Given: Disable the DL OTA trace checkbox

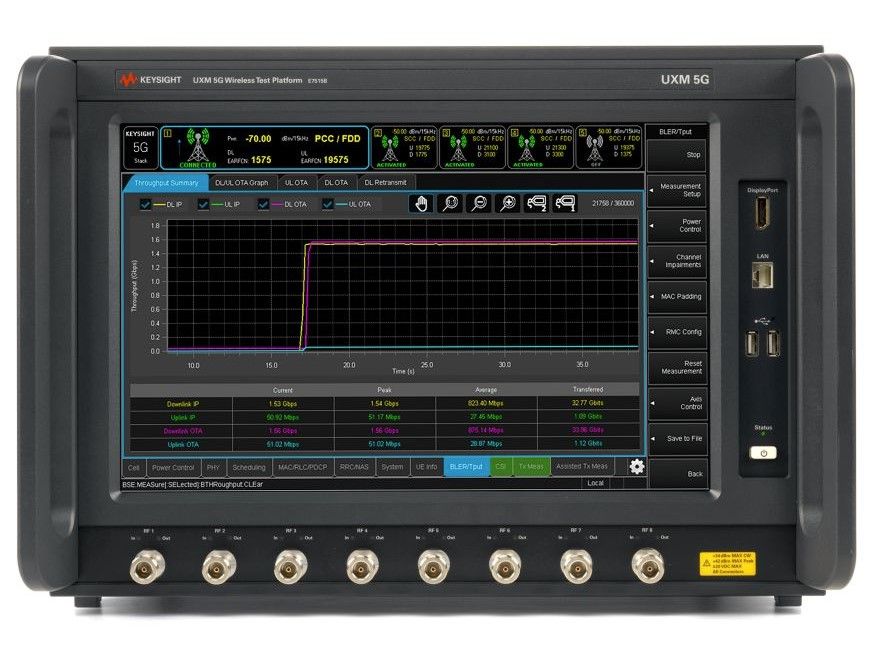Looking at the screenshot, I should coord(262,204).
